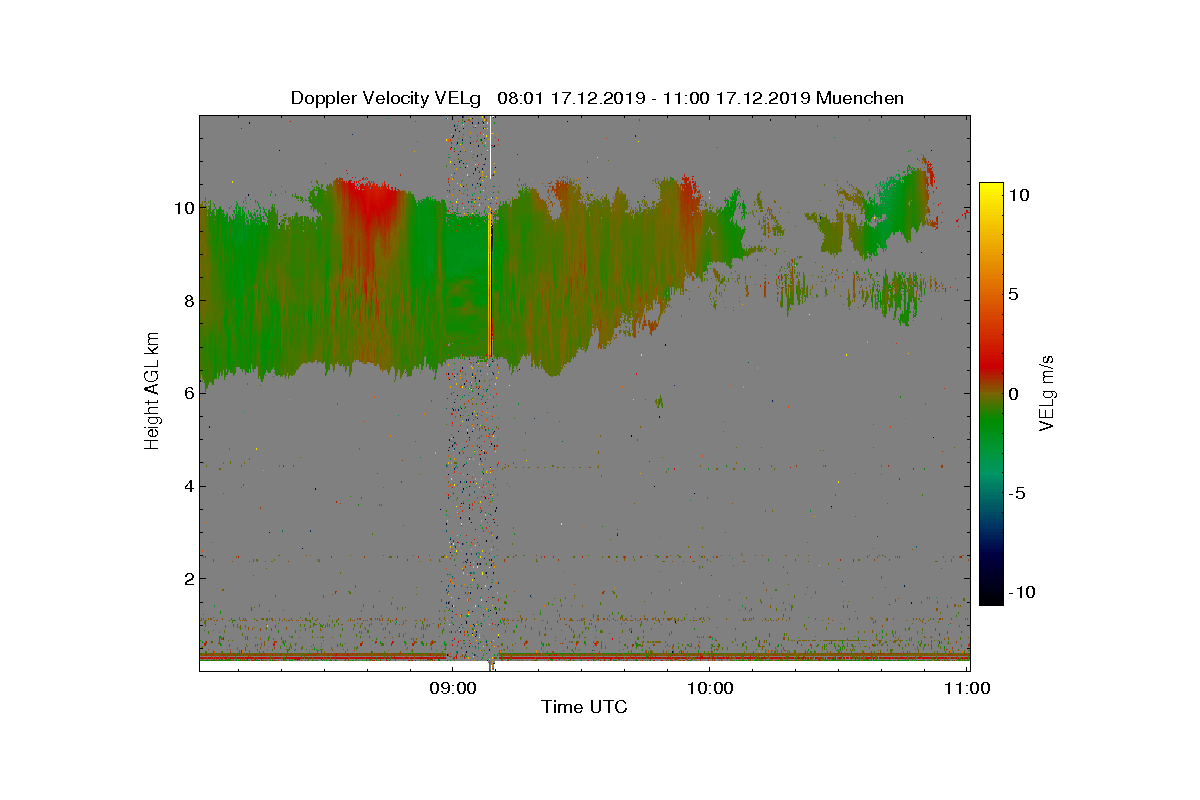The image size is (1200, 800).
Task: Click the '10:00' time axis label
Action: click(709, 688)
